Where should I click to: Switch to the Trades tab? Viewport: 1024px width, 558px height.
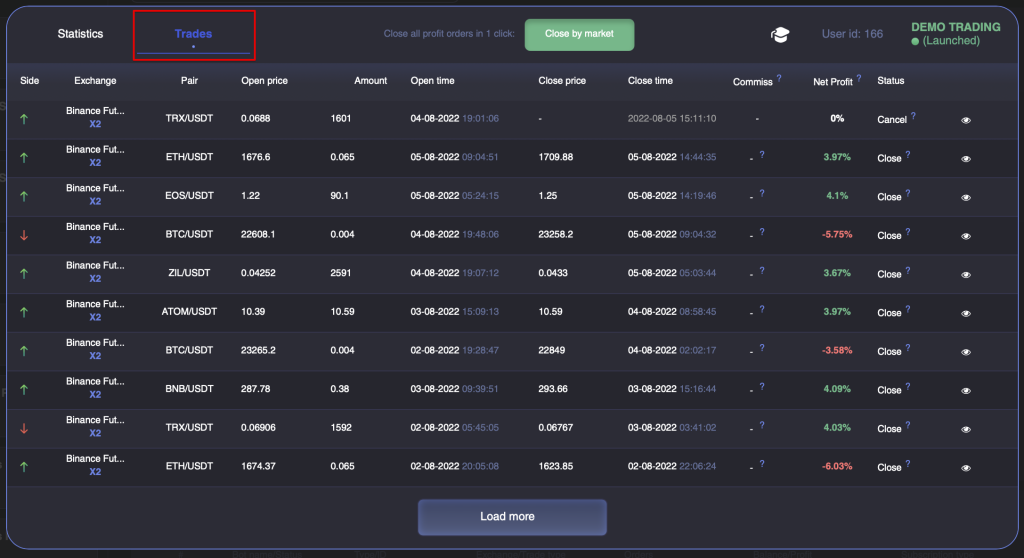click(x=193, y=34)
